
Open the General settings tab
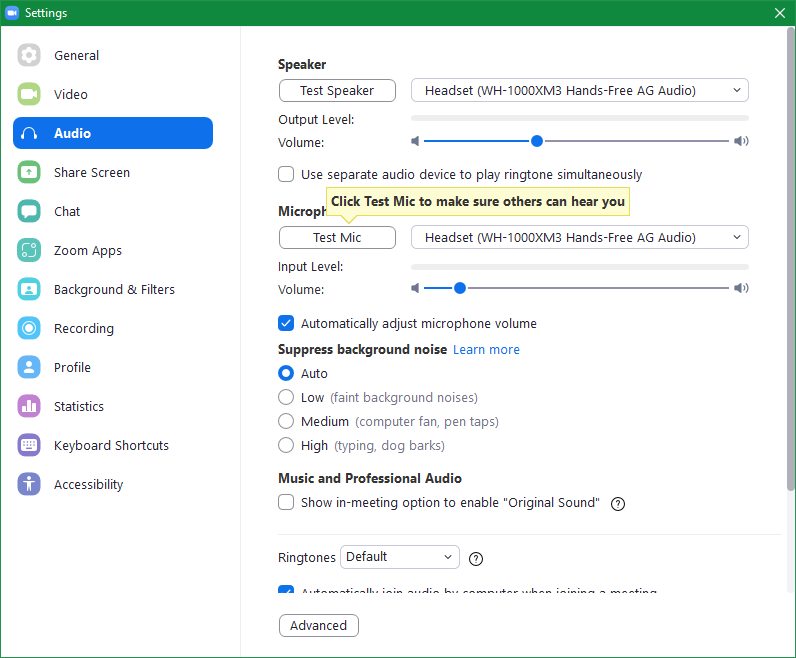pyautogui.click(x=113, y=55)
